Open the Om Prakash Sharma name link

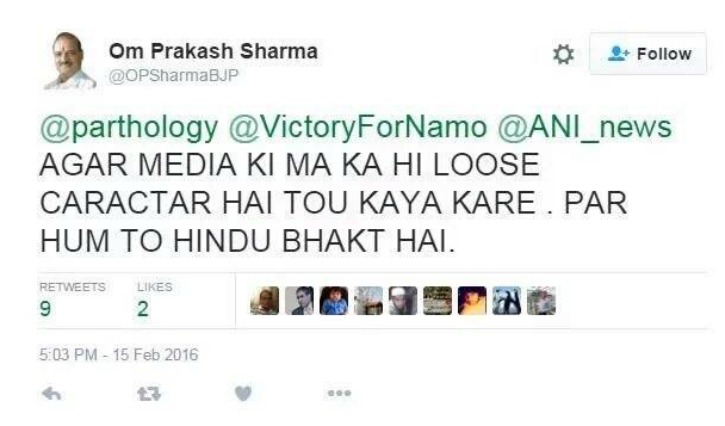coord(213,51)
